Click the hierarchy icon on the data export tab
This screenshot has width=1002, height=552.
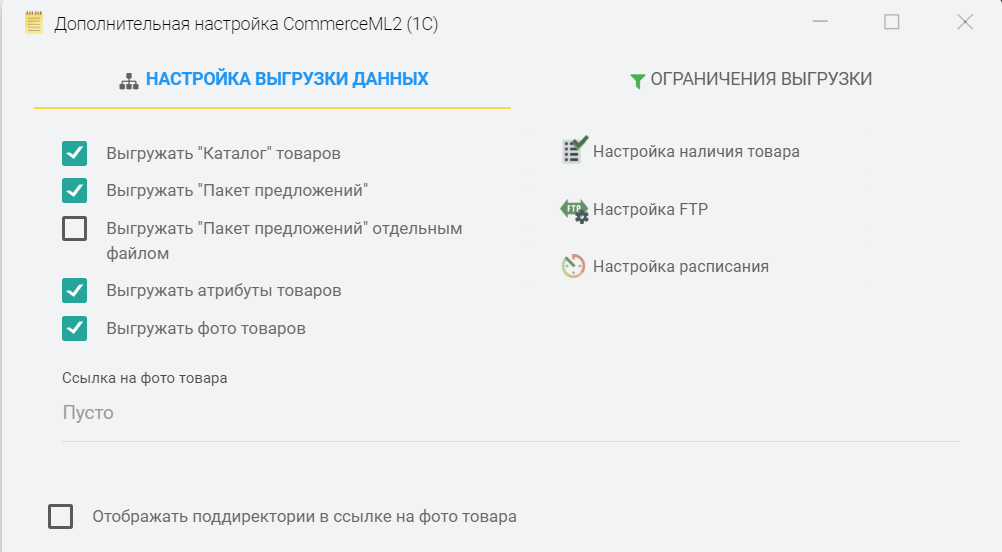coord(128,81)
